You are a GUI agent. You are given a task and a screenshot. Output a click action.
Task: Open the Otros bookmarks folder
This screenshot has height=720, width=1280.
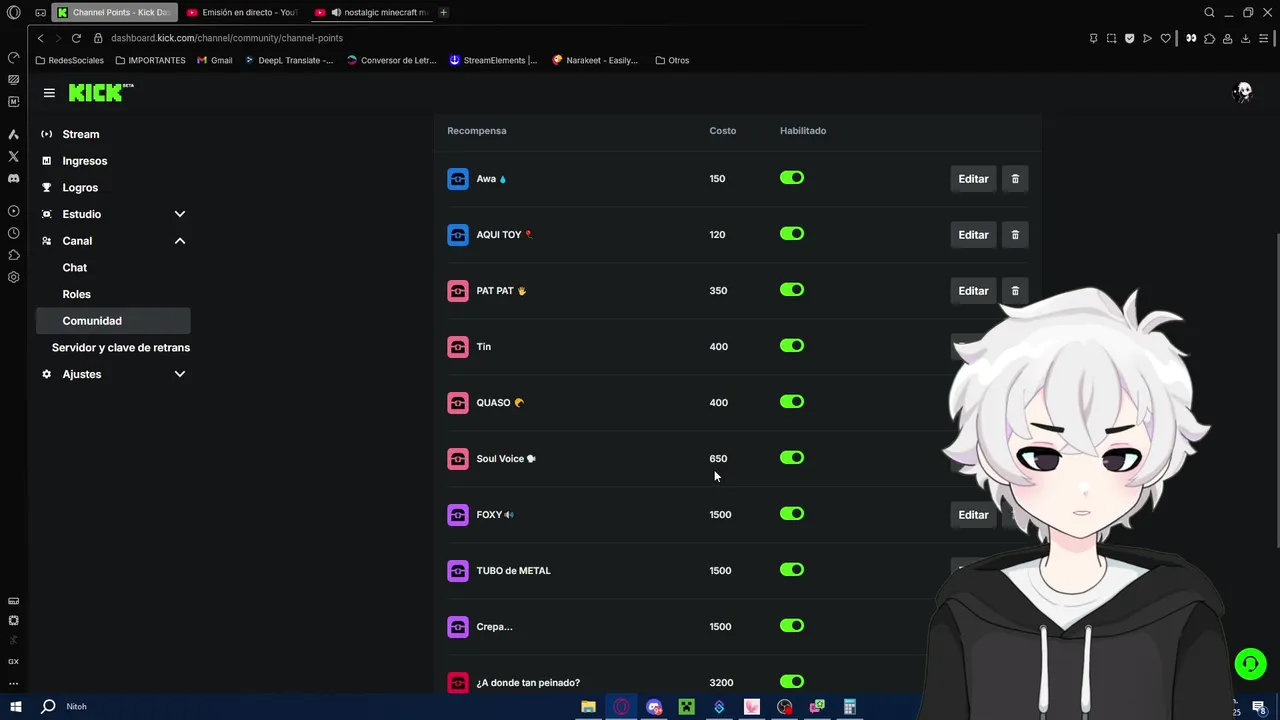[x=672, y=60]
